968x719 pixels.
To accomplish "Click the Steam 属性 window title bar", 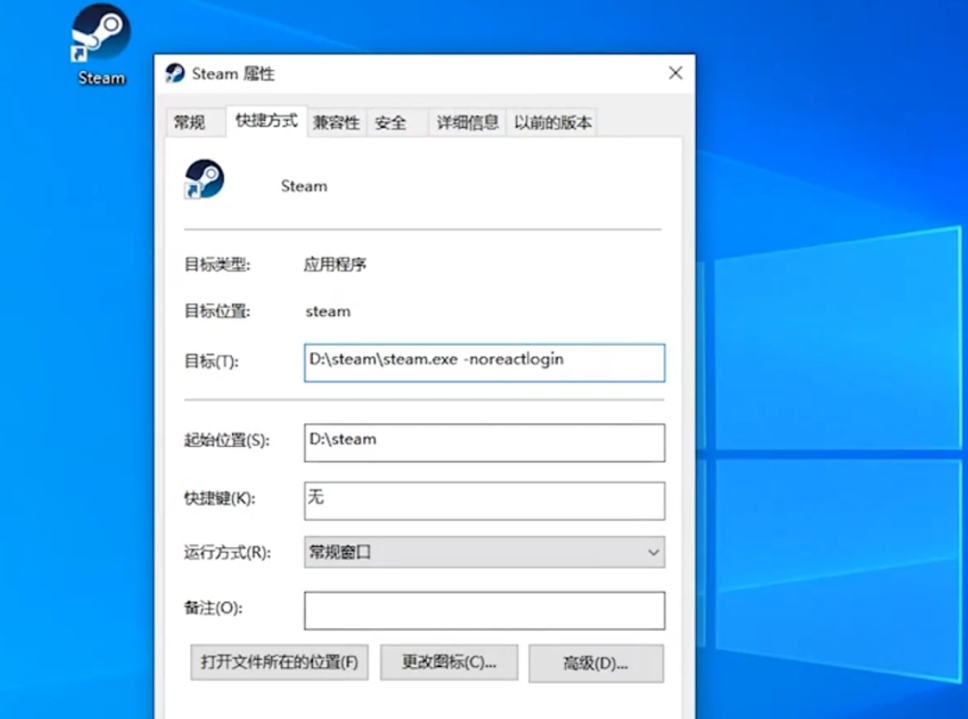I will pyautogui.click(x=420, y=73).
